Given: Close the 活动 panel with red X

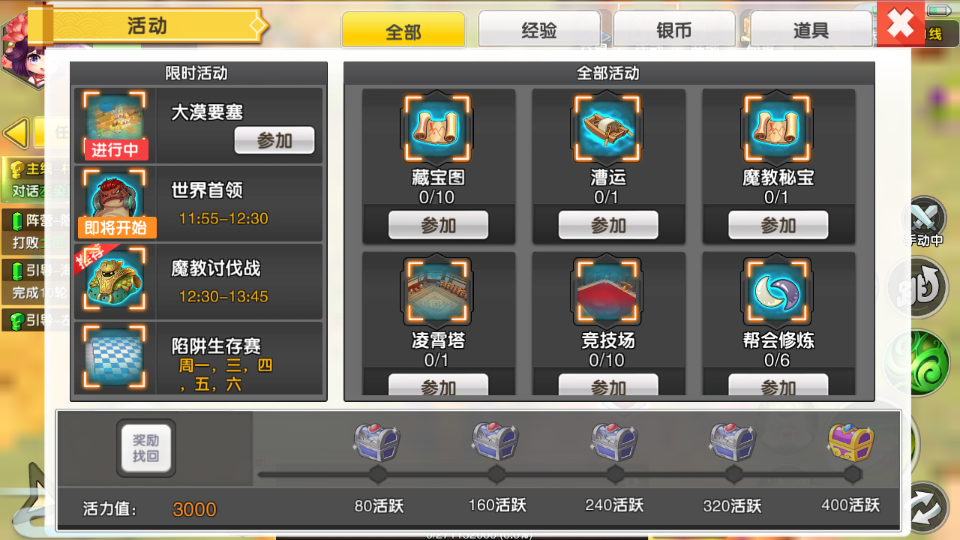Looking at the screenshot, I should (x=901, y=24).
